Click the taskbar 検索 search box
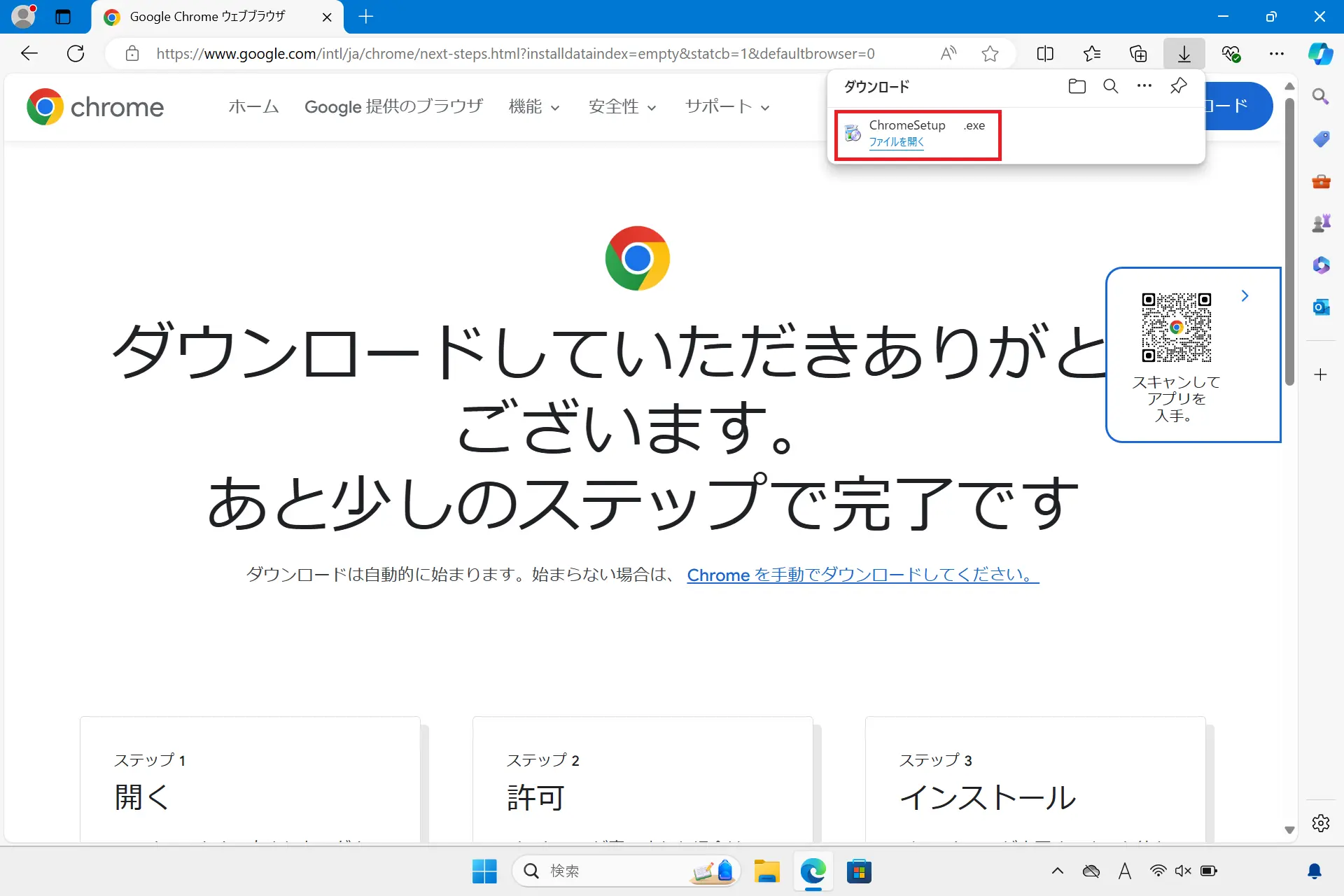 (627, 871)
